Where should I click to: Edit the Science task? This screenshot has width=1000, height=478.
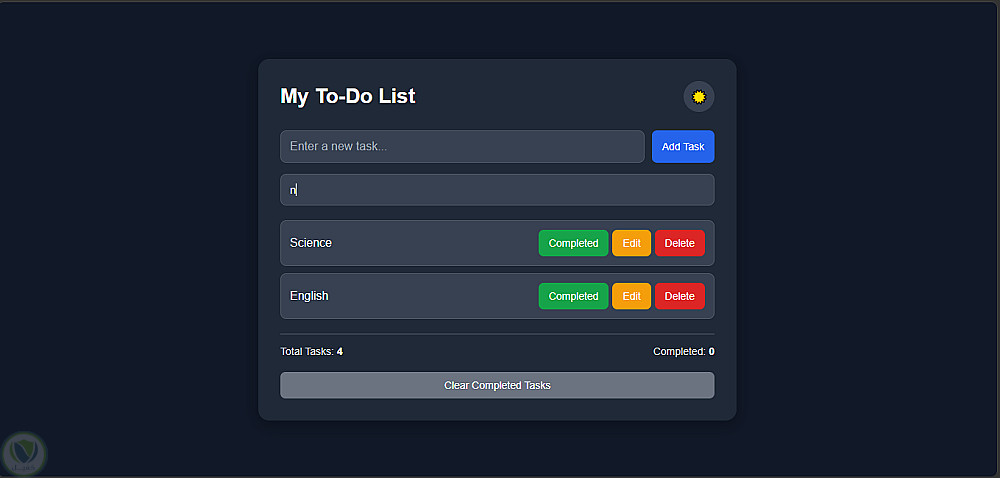click(x=631, y=243)
